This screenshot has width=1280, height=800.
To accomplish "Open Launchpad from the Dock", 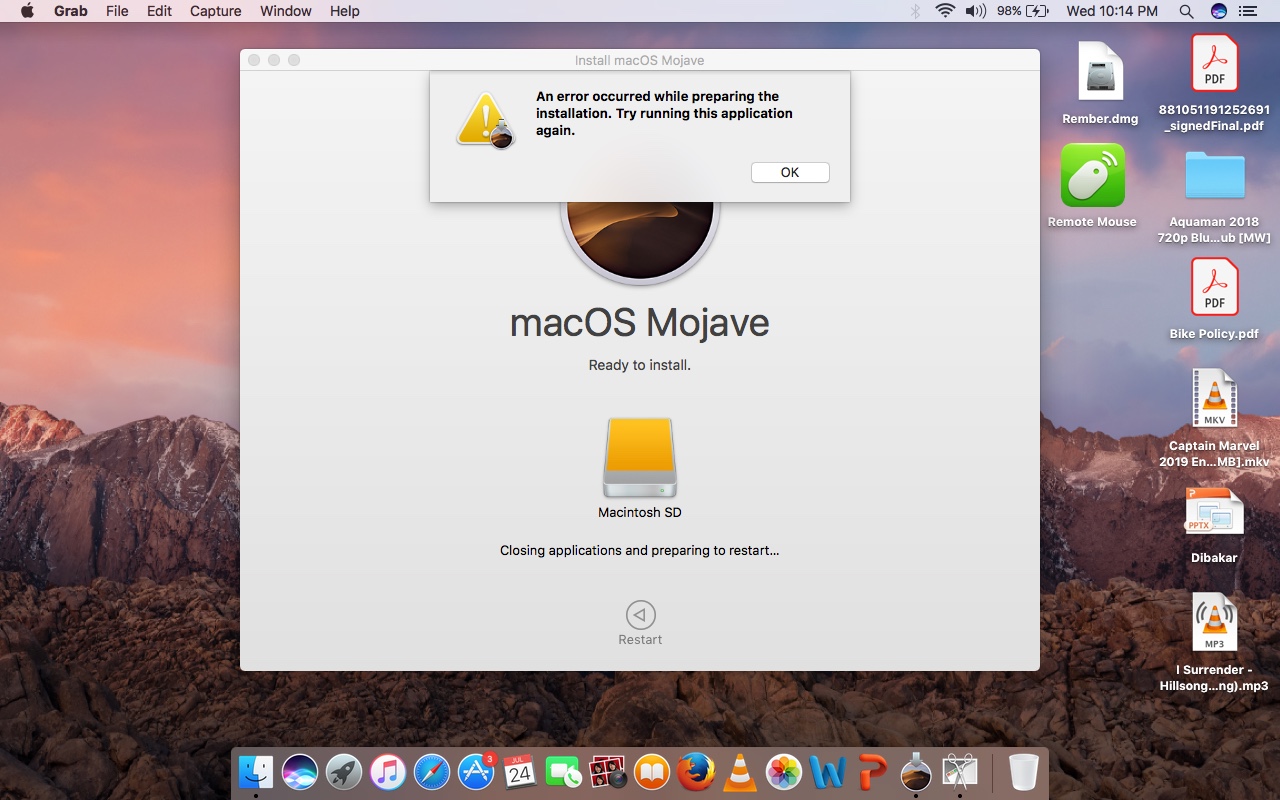I will tap(344, 772).
